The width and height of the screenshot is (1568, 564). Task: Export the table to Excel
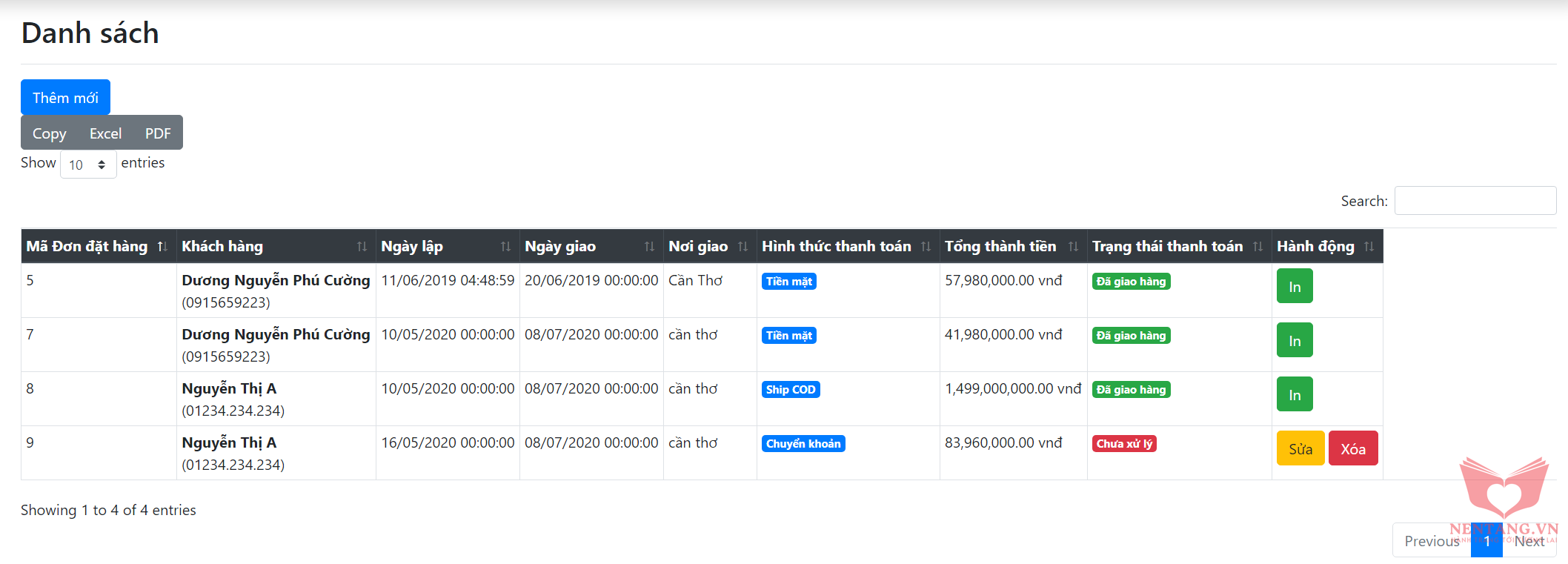click(x=105, y=133)
